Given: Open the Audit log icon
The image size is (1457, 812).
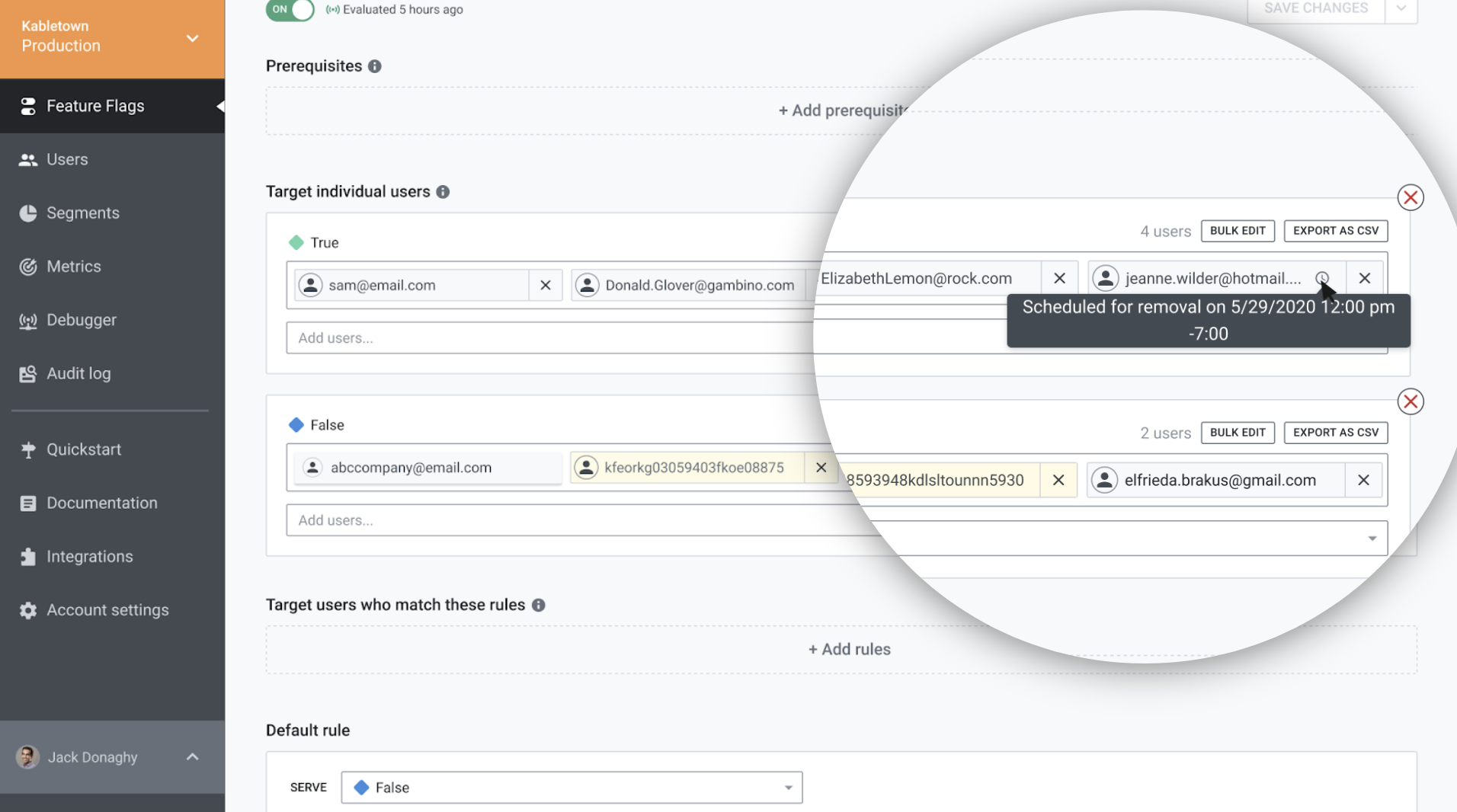Looking at the screenshot, I should coord(28,373).
